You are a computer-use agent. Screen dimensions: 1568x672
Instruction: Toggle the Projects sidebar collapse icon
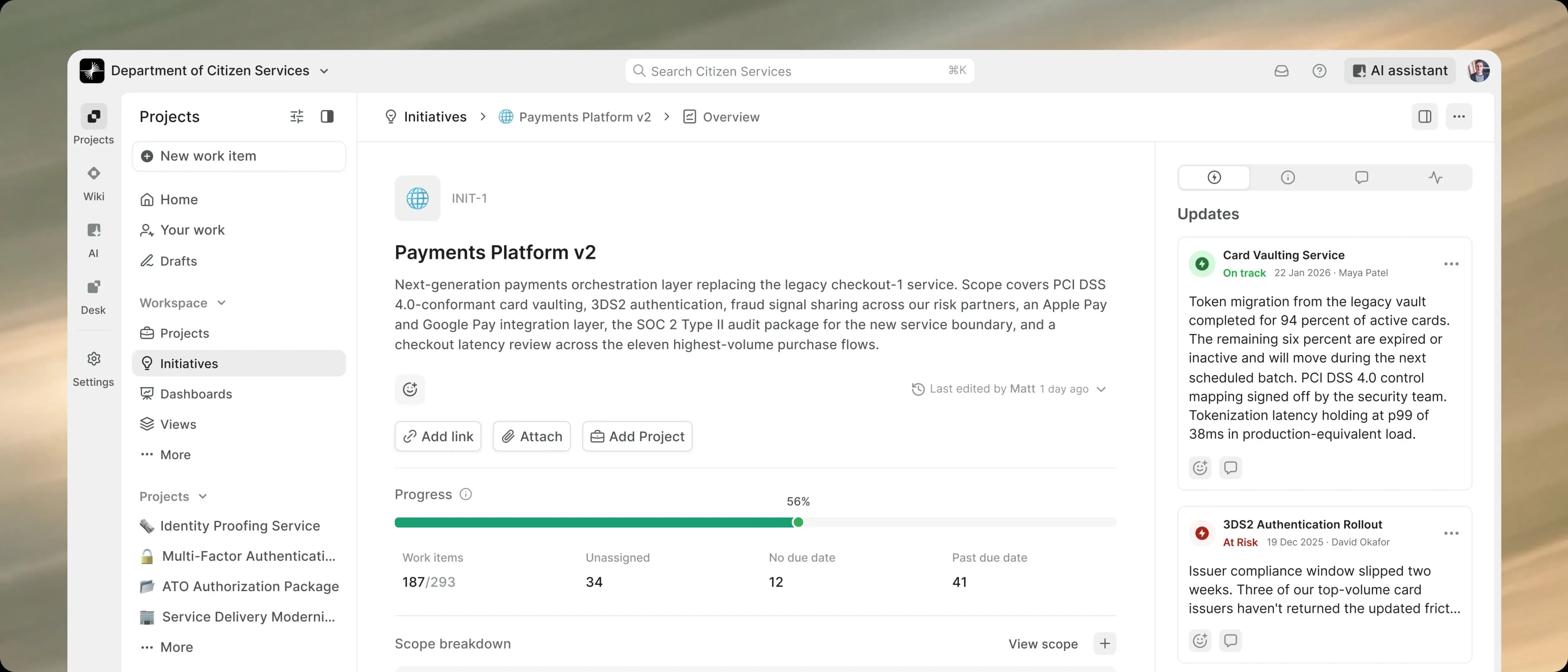coord(327,116)
